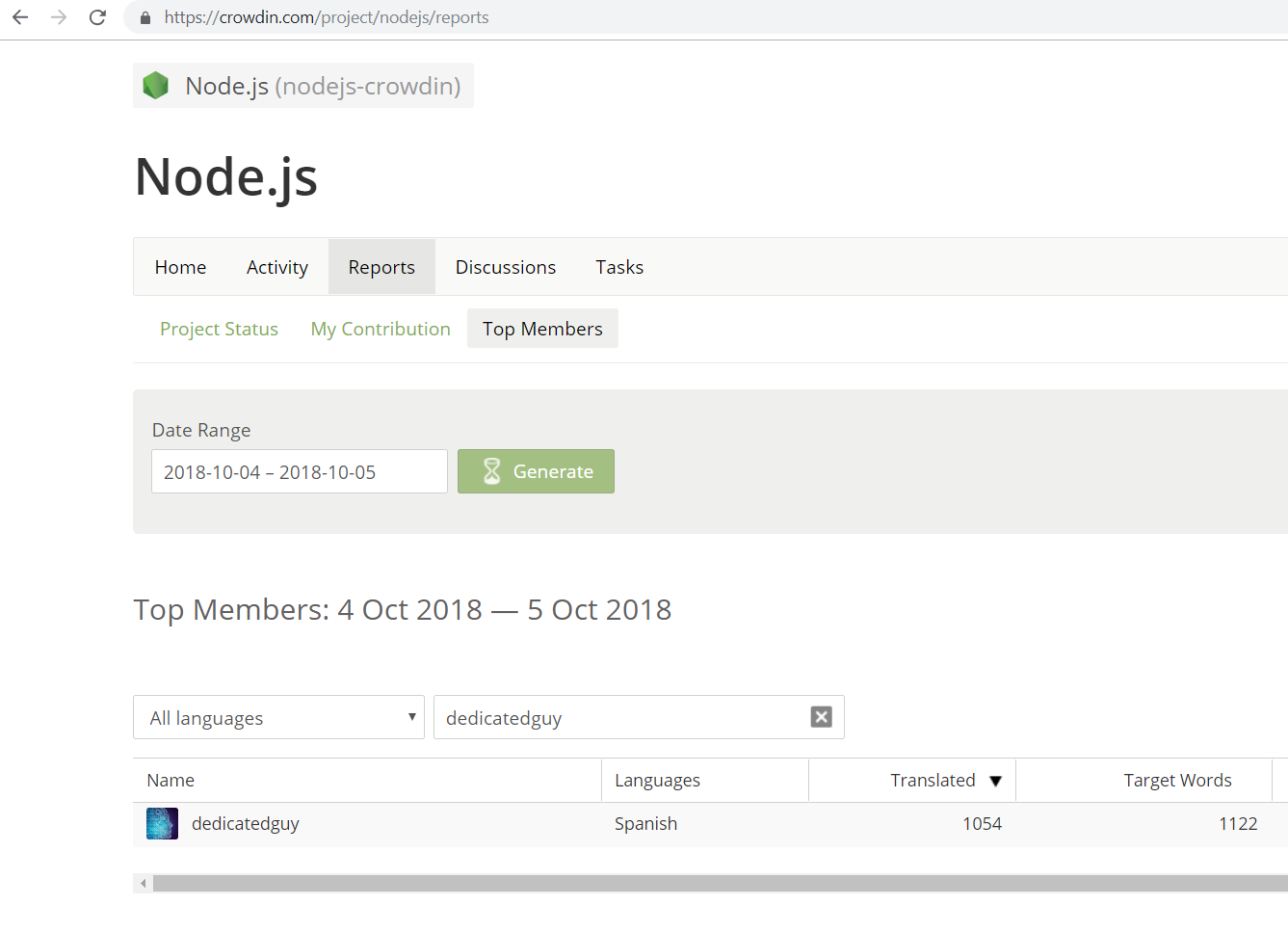Click the green Node.js hexagon logo
Viewport: 1288px width, 932px height.
pos(156,86)
